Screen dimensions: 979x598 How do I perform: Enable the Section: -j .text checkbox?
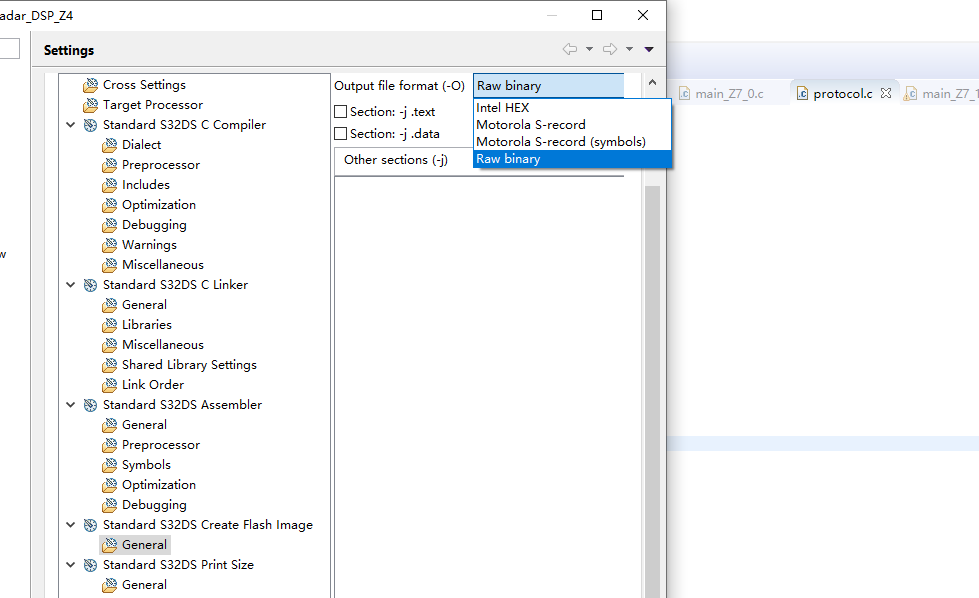(x=340, y=111)
